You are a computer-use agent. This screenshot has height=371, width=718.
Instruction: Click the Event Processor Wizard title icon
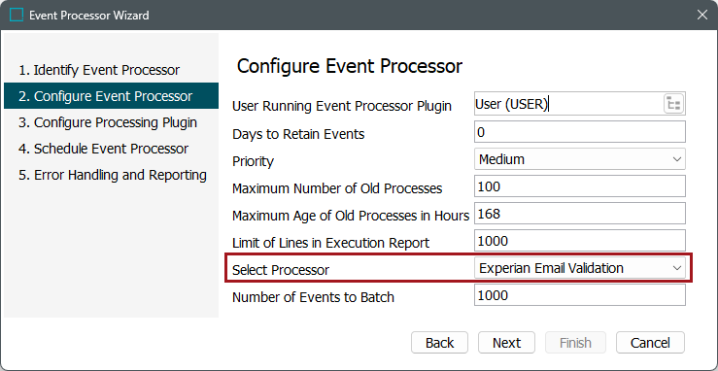tap(16, 15)
